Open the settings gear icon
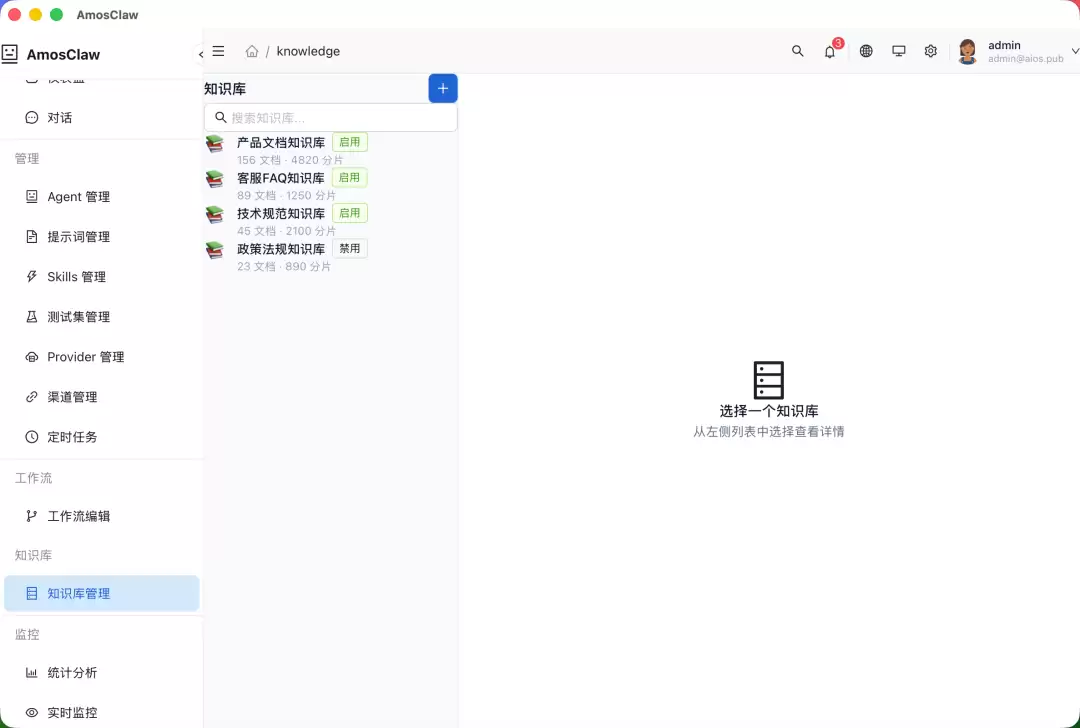The image size is (1080, 728). pyautogui.click(x=931, y=51)
